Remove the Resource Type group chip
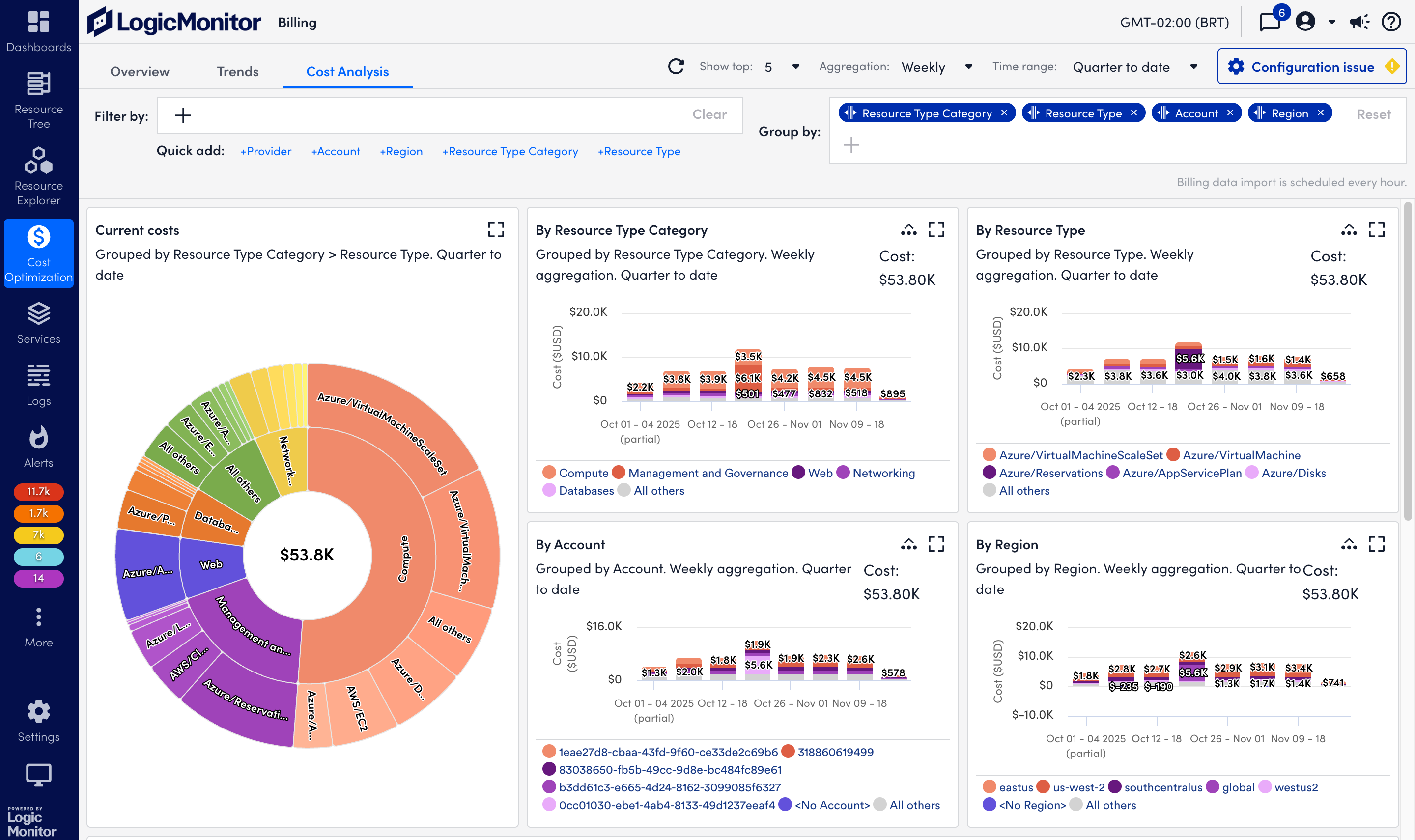Viewport: 1415px width, 840px height. pos(1133,112)
